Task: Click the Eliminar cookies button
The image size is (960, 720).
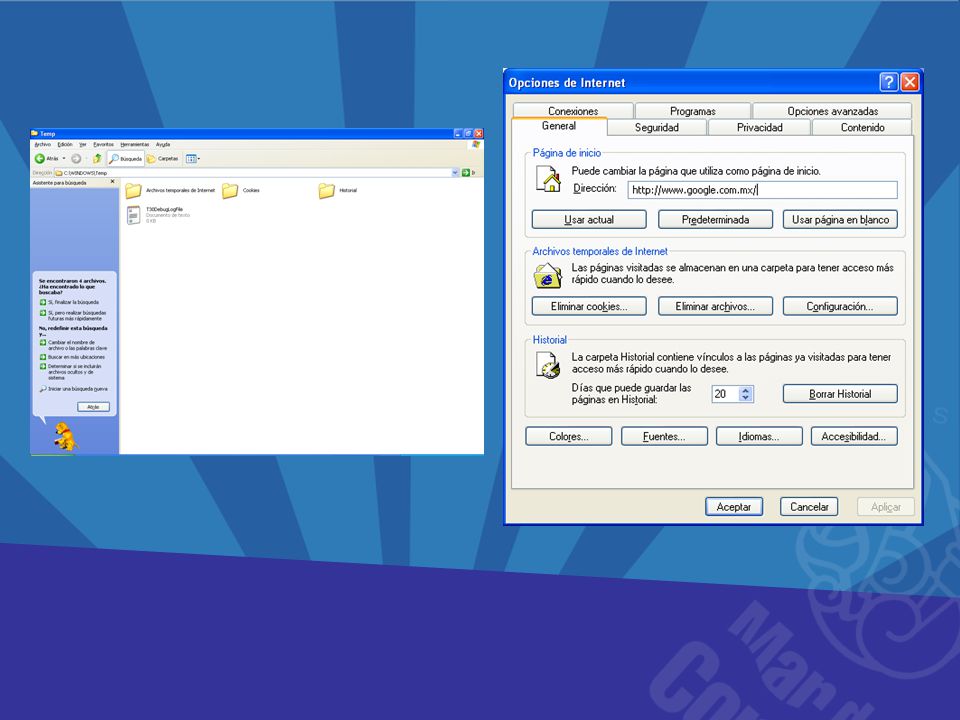Action: tap(589, 306)
